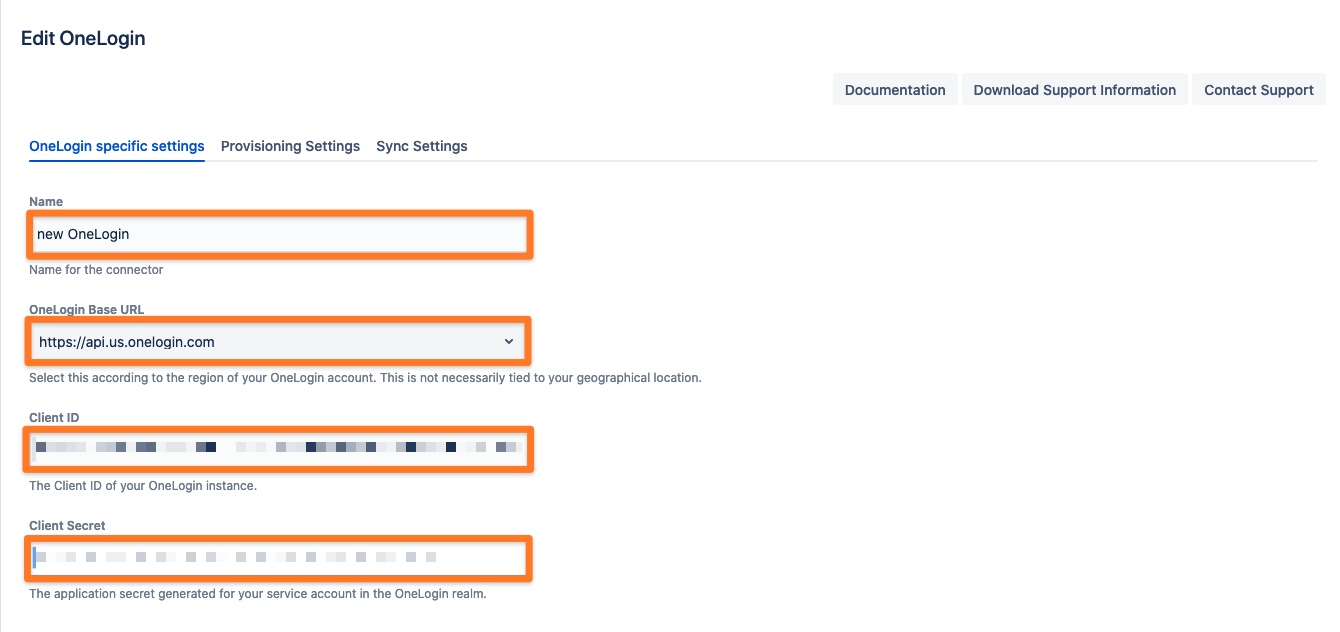Image resolution: width=1340 pixels, height=632 pixels.
Task: Click the 'Client ID' label
Action: click(x=54, y=418)
